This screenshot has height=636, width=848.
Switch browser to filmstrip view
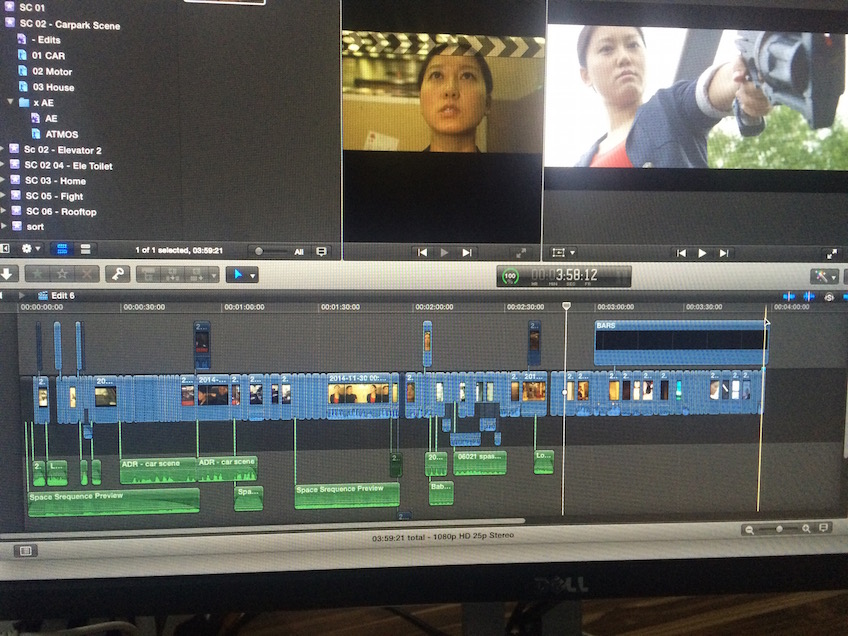click(61, 249)
